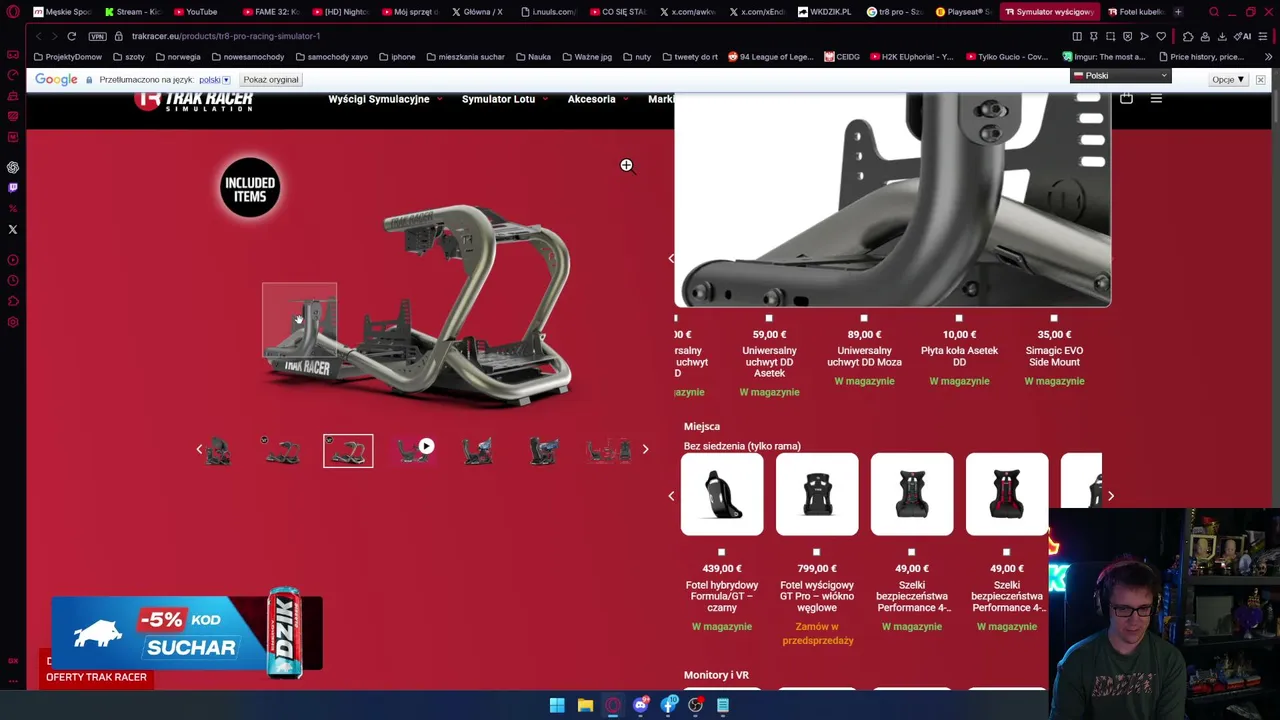Show more bookmarks with double chevron
This screenshot has height=720, width=1280.
click(x=1268, y=57)
